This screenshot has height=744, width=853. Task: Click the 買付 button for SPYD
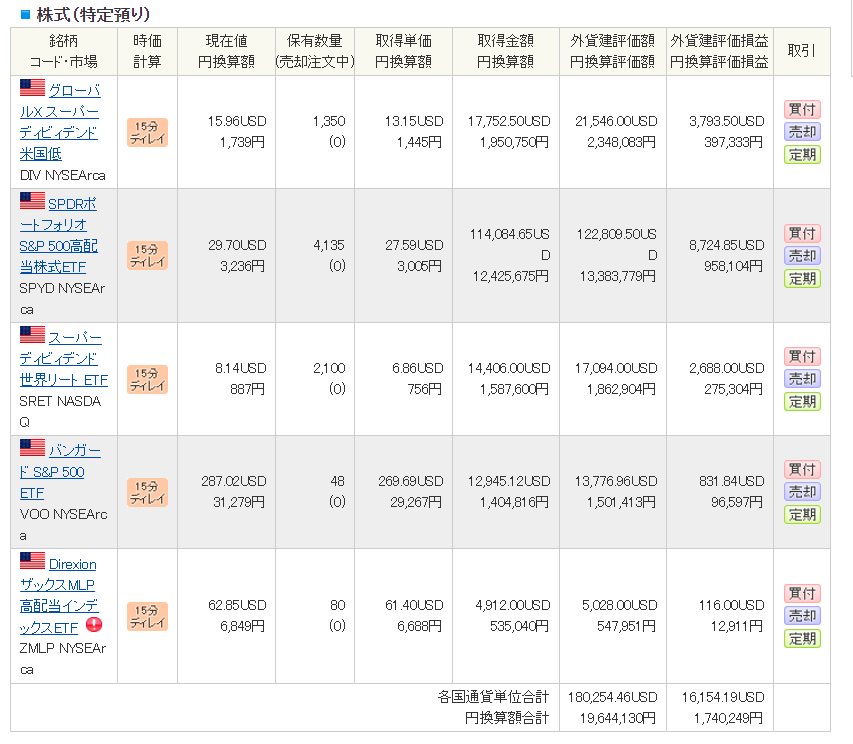tap(802, 234)
